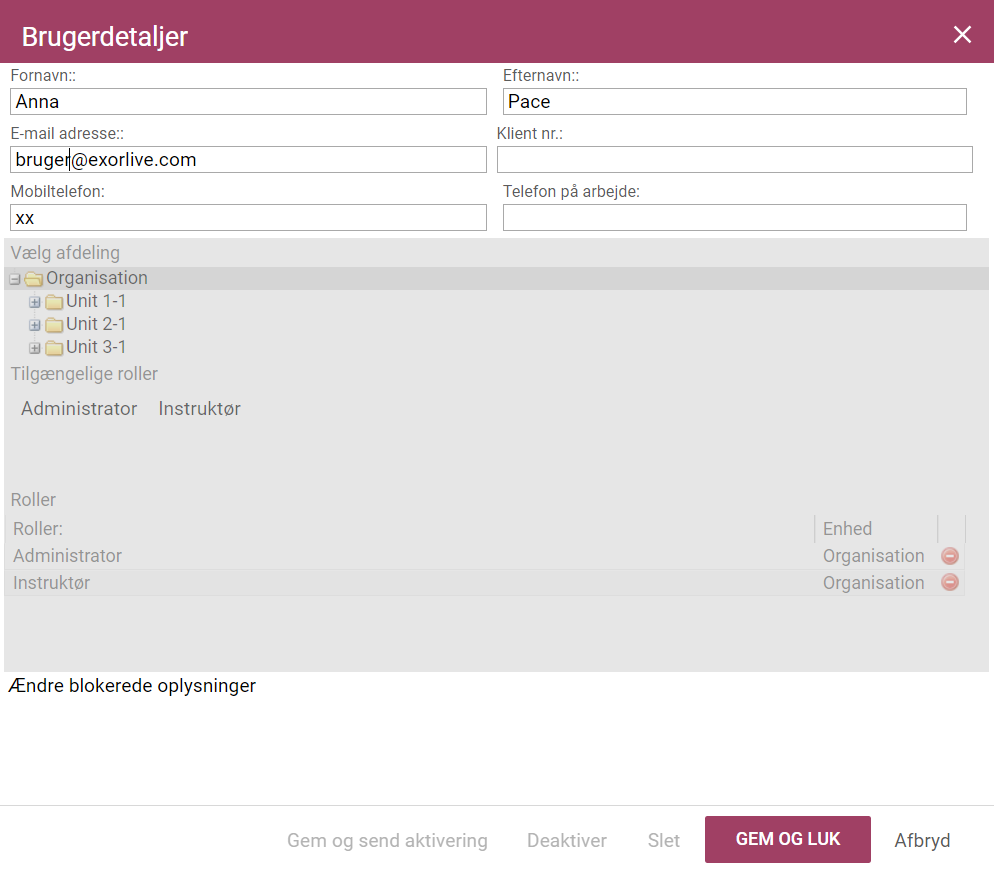Focus the Klient nr. input field
The width and height of the screenshot is (994, 873).
tap(735, 160)
